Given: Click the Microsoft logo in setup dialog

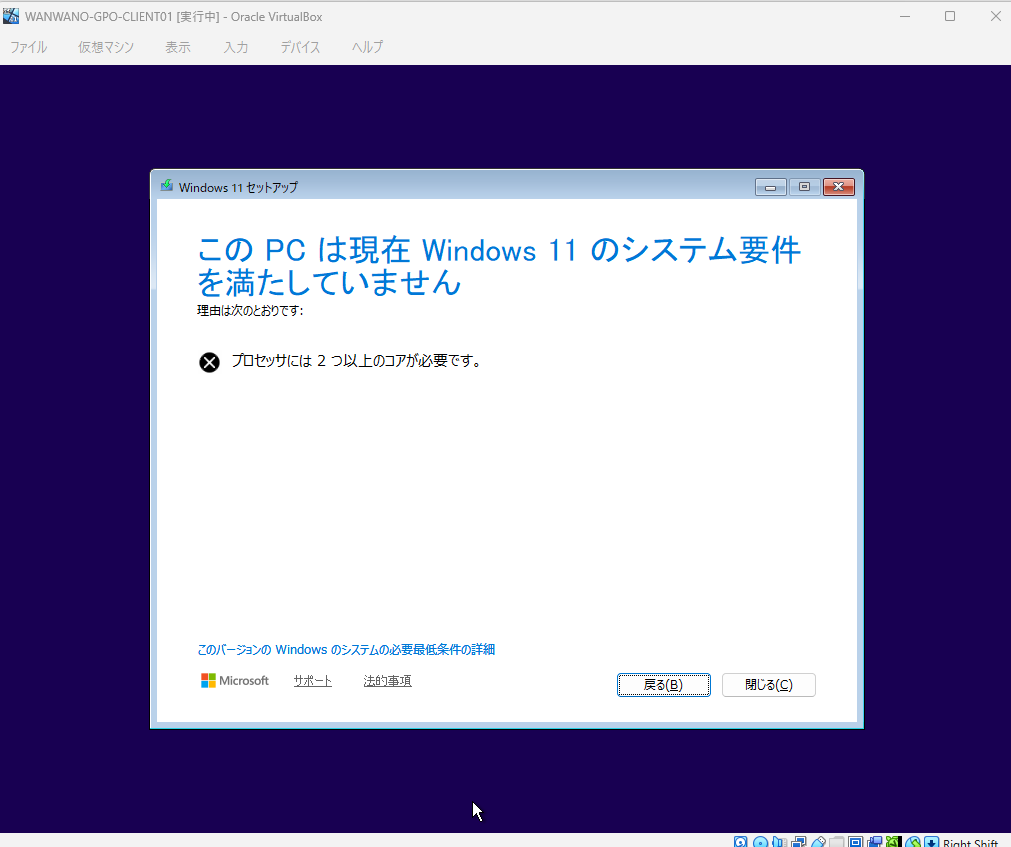Looking at the screenshot, I should pos(235,681).
